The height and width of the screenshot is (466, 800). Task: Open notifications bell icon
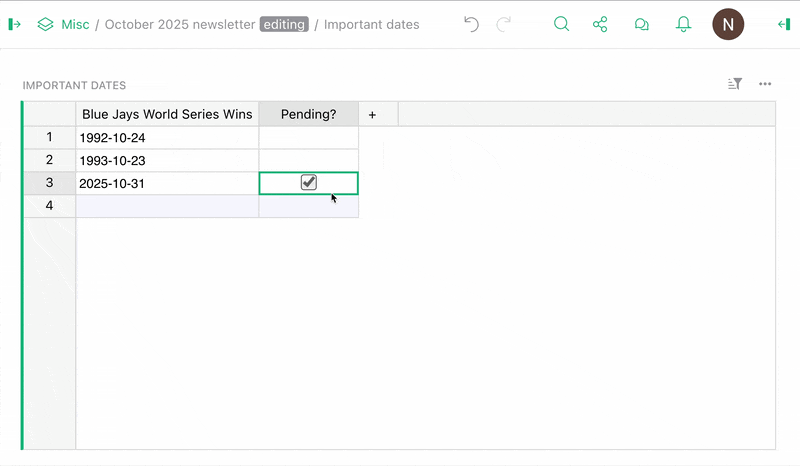(x=684, y=24)
